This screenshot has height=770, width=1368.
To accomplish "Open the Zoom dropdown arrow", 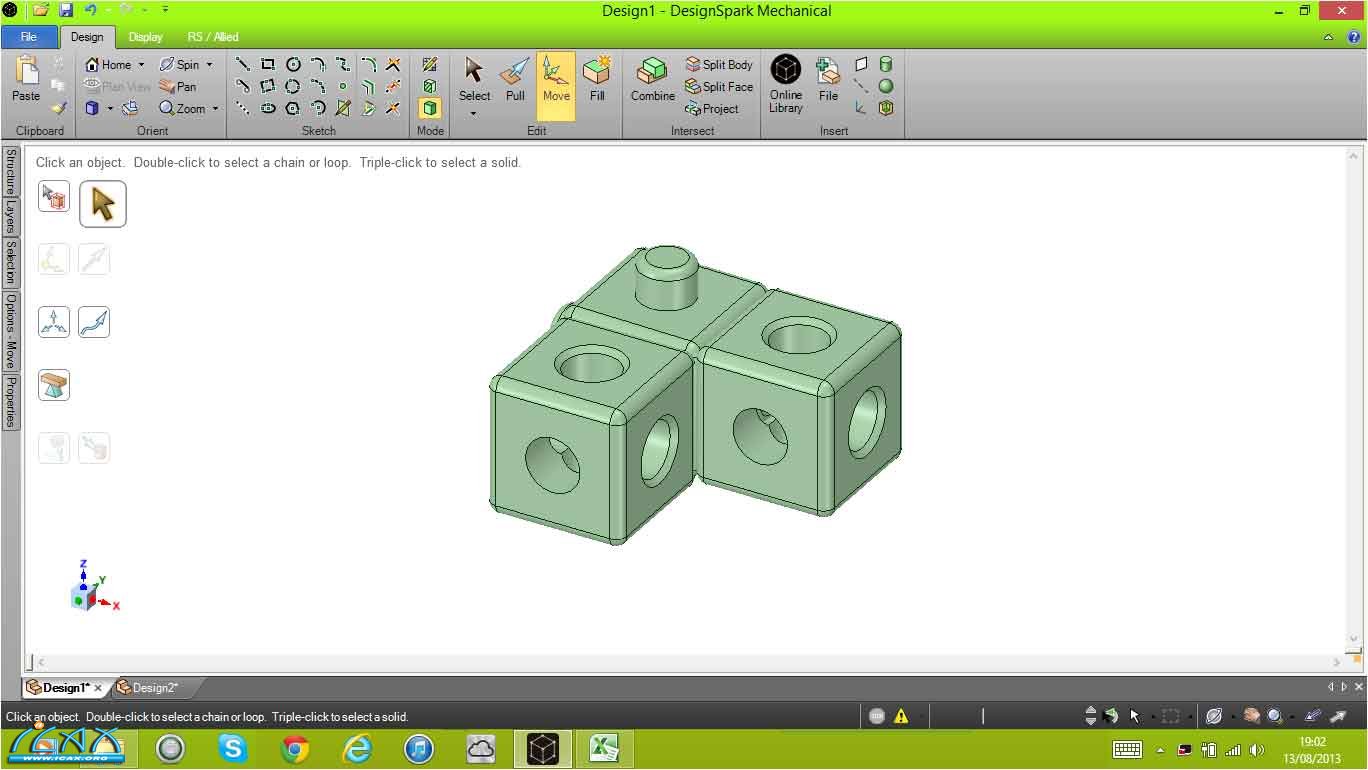I will pos(215,109).
